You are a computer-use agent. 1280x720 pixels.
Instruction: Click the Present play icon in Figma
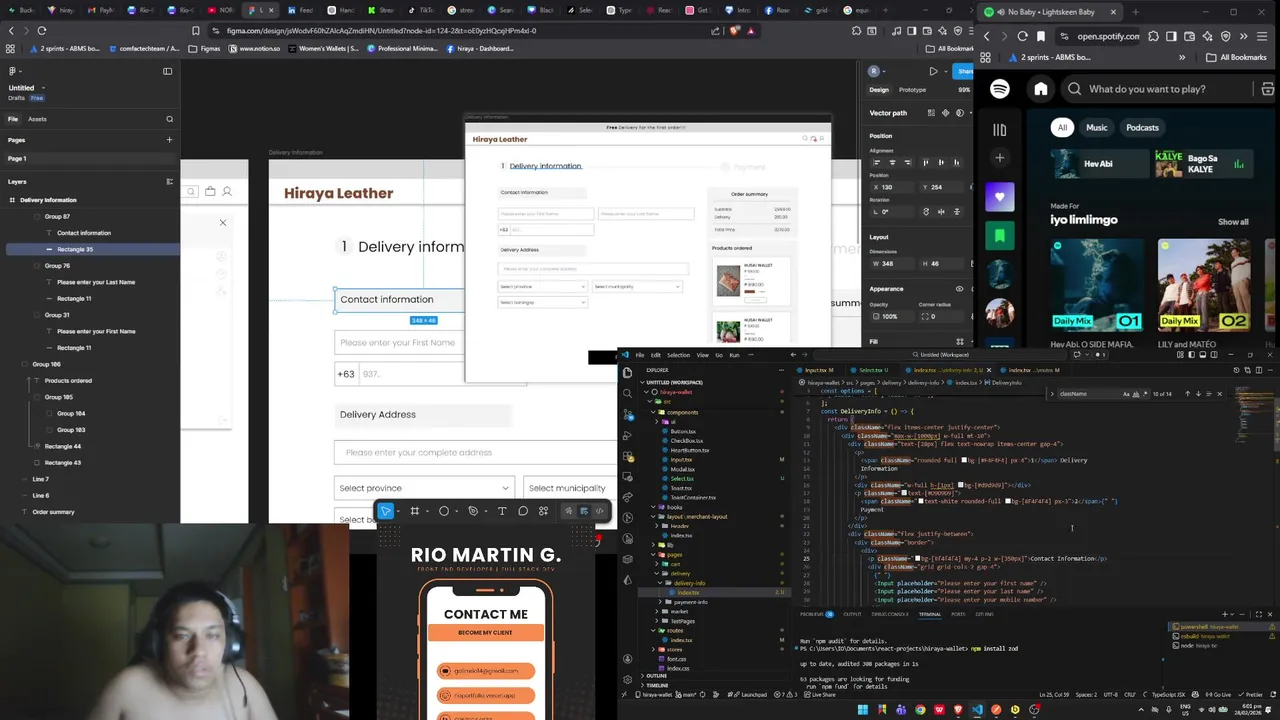tap(933, 71)
